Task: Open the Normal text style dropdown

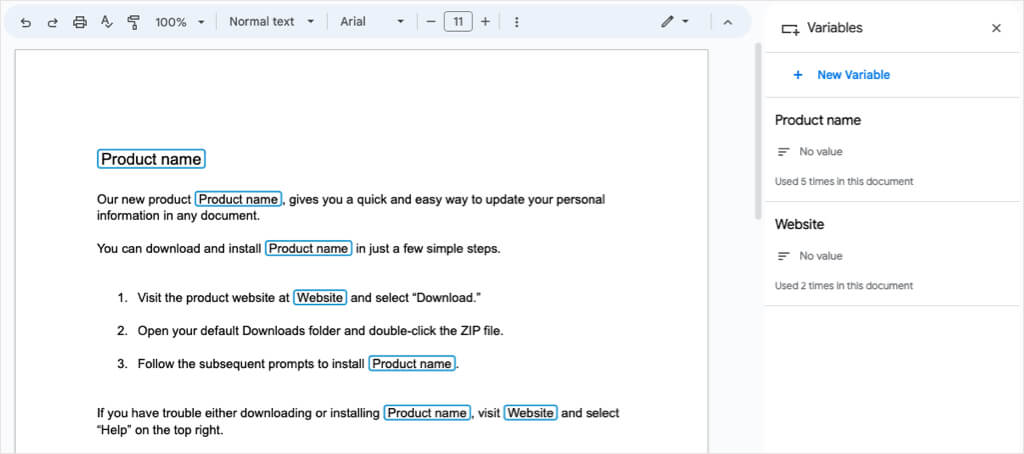Action: tap(271, 22)
